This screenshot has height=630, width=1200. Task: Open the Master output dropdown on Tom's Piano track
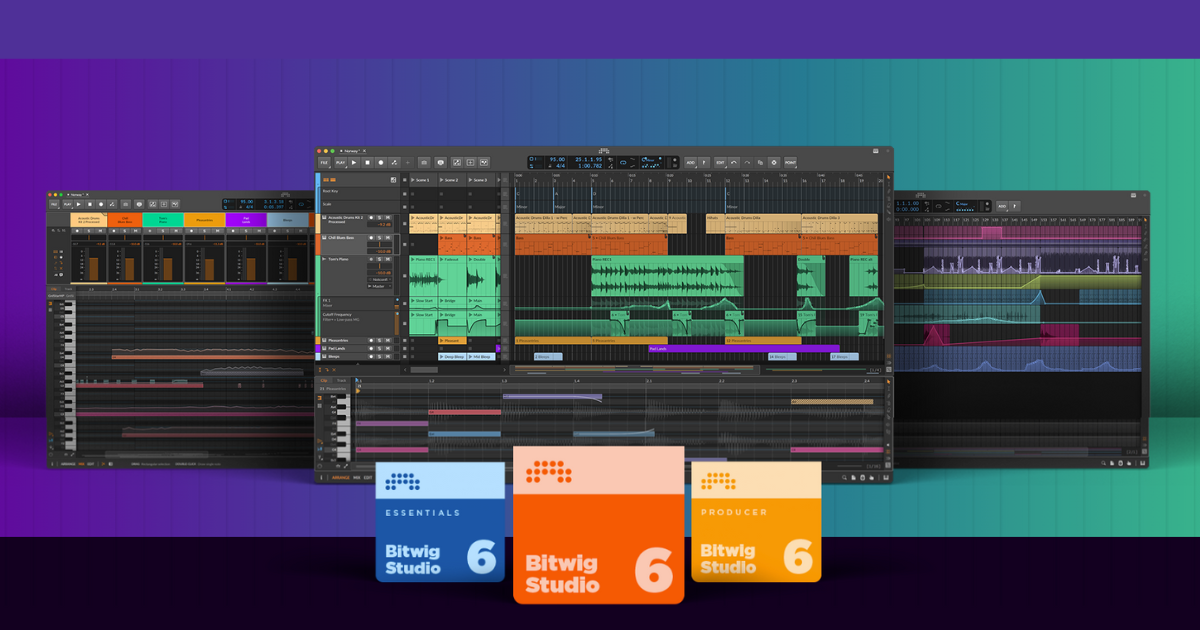point(379,286)
